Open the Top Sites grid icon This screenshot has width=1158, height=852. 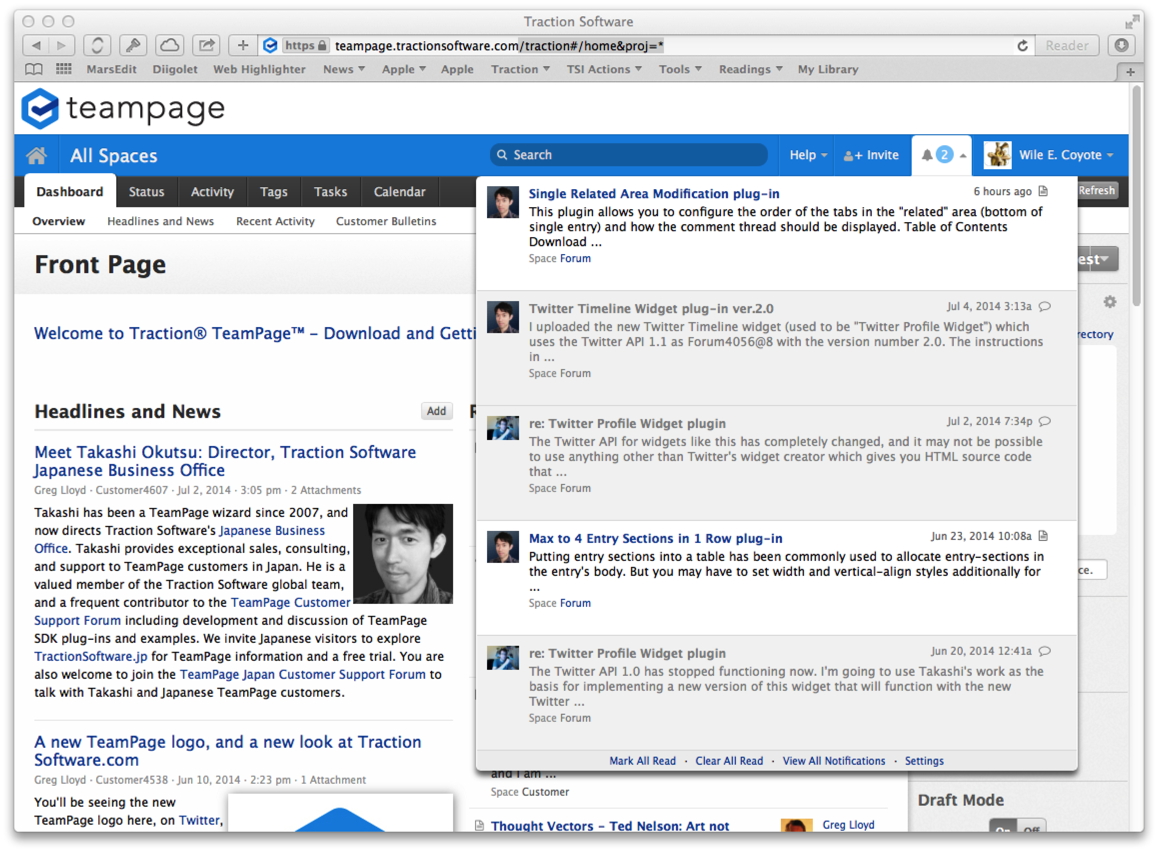point(64,70)
